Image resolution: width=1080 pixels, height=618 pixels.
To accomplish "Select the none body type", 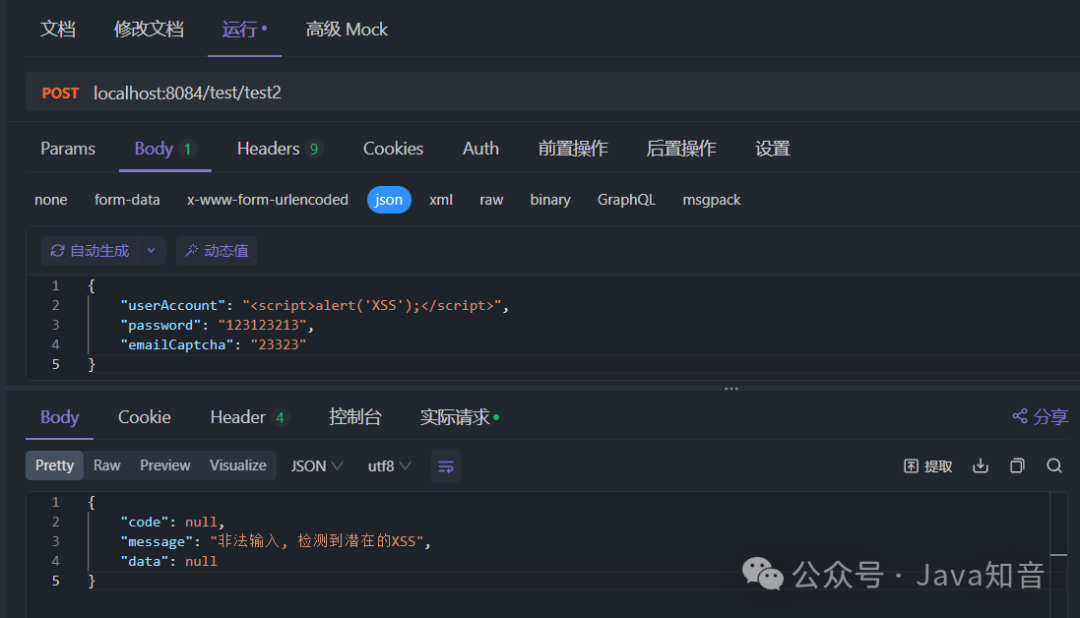I will point(51,200).
